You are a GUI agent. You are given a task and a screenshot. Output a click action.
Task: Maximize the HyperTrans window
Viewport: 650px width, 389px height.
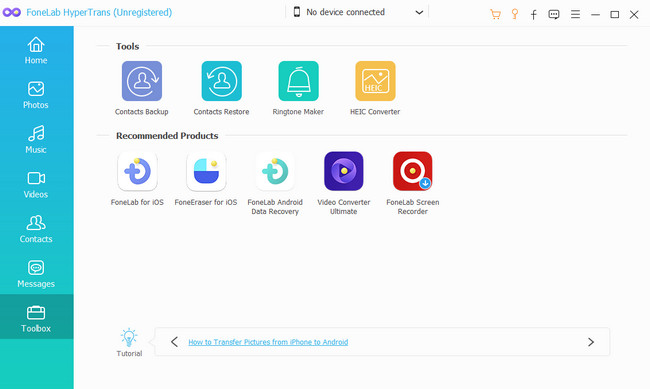(615, 15)
